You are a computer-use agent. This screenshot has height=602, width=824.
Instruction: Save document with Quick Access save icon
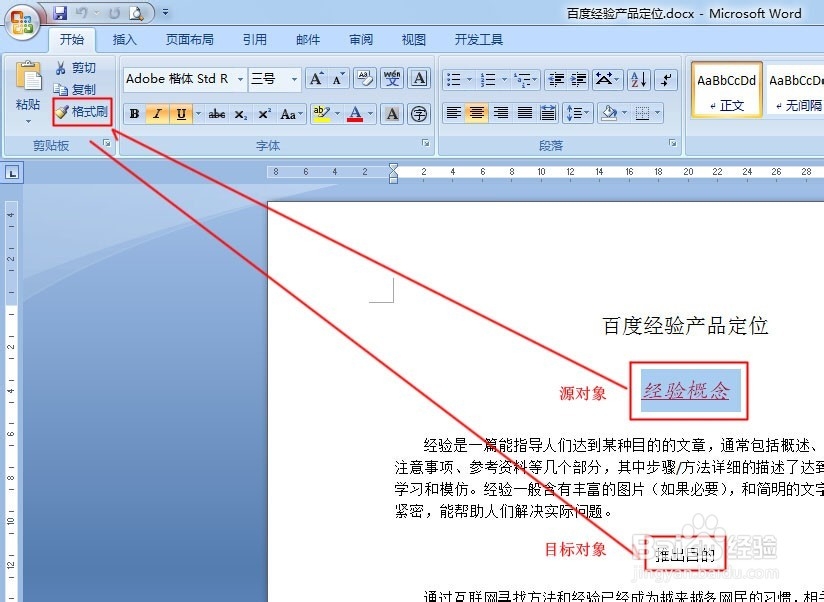coord(60,12)
